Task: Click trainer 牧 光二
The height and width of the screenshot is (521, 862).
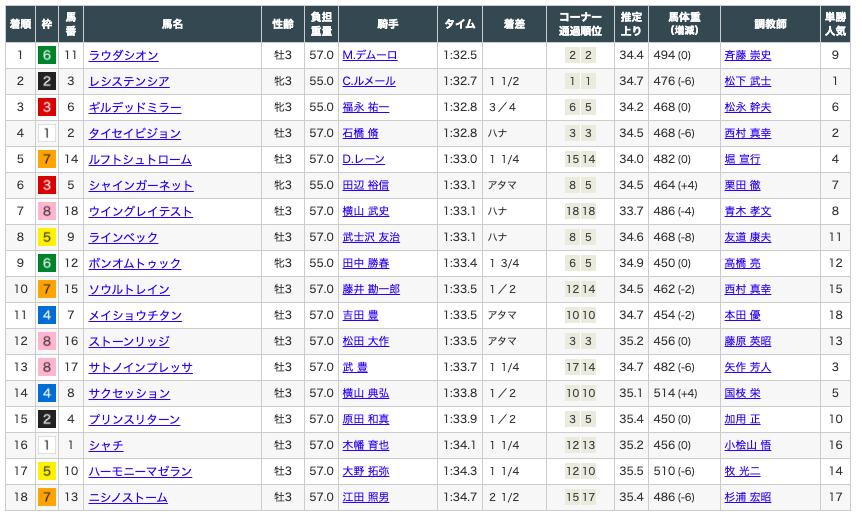Action: click(x=742, y=472)
